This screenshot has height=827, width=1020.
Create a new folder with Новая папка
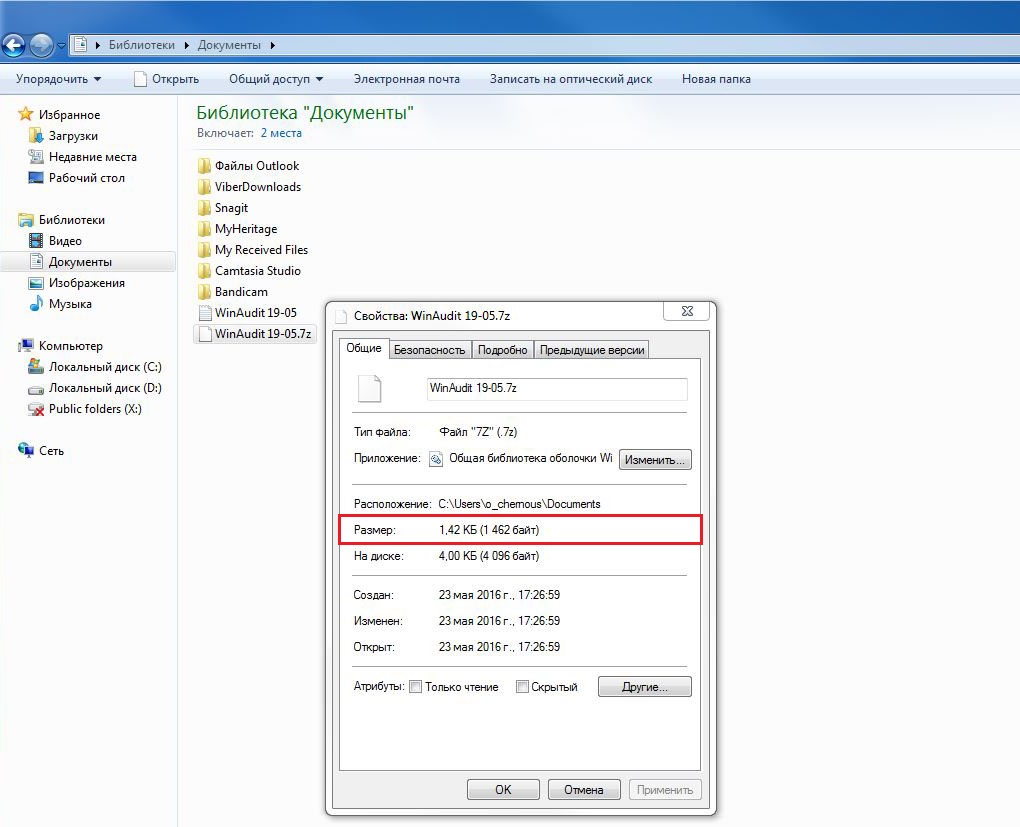[716, 79]
